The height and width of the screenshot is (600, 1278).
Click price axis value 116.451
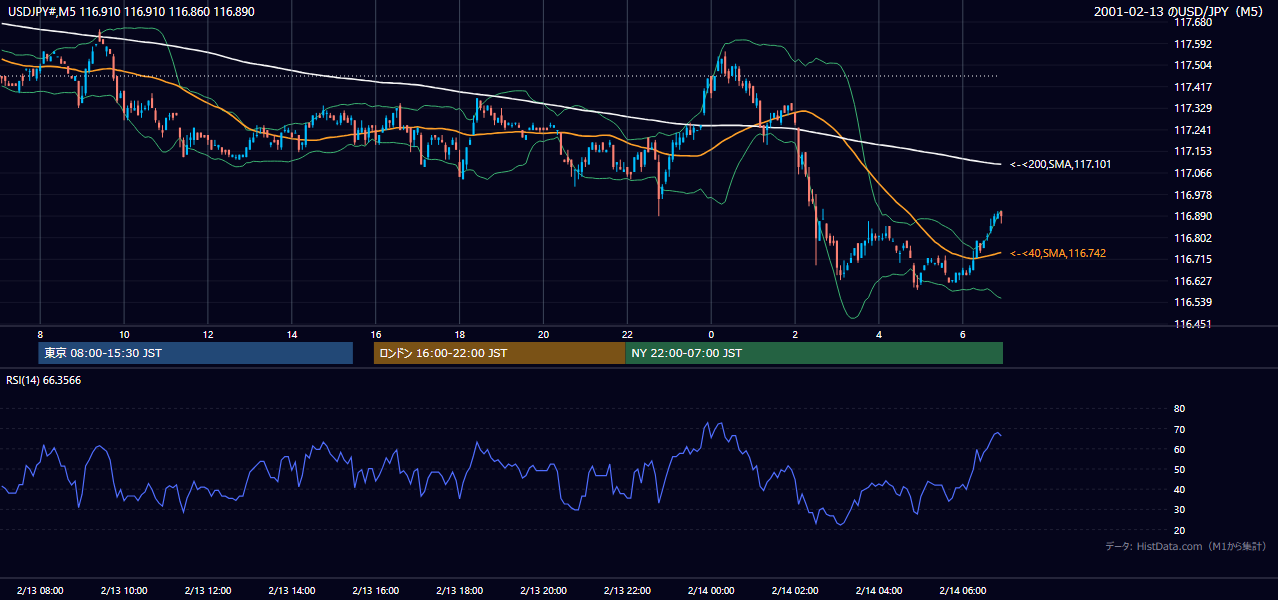coord(1193,324)
